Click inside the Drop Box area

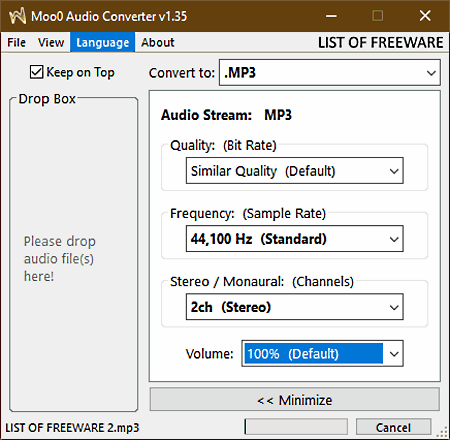tap(74, 255)
